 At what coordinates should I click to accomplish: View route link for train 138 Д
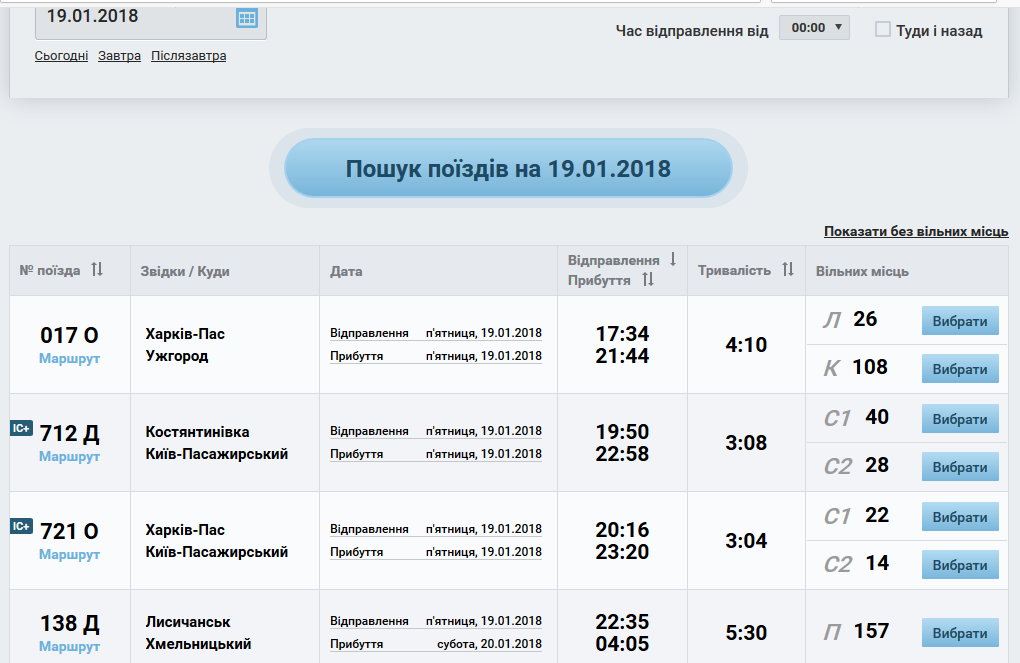(69, 646)
